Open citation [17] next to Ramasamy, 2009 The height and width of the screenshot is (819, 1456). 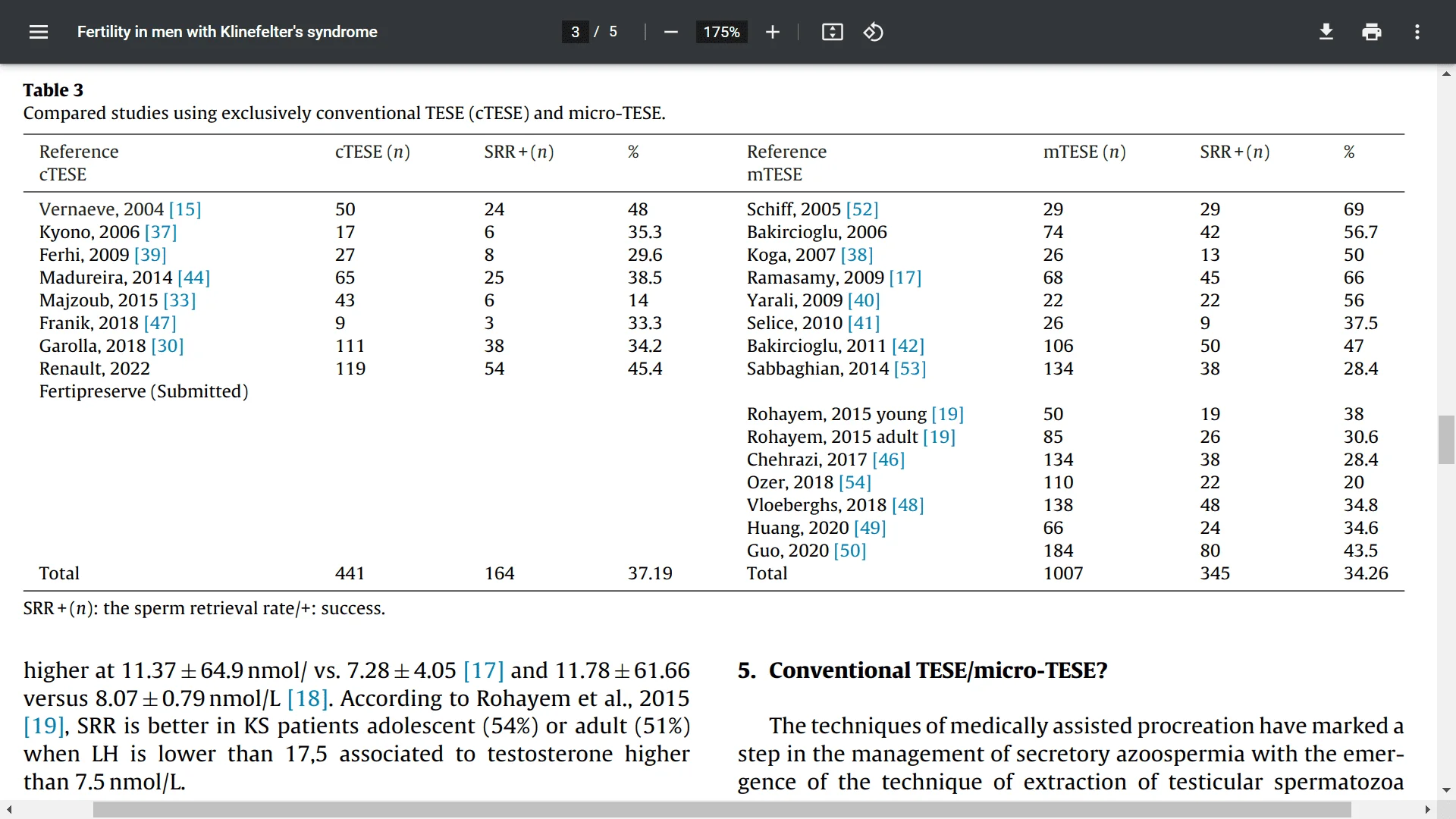pyautogui.click(x=905, y=278)
